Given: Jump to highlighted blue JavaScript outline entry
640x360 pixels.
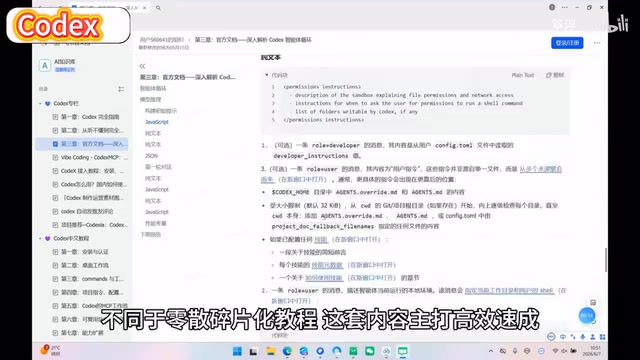Looking at the screenshot, I should pos(157,122).
